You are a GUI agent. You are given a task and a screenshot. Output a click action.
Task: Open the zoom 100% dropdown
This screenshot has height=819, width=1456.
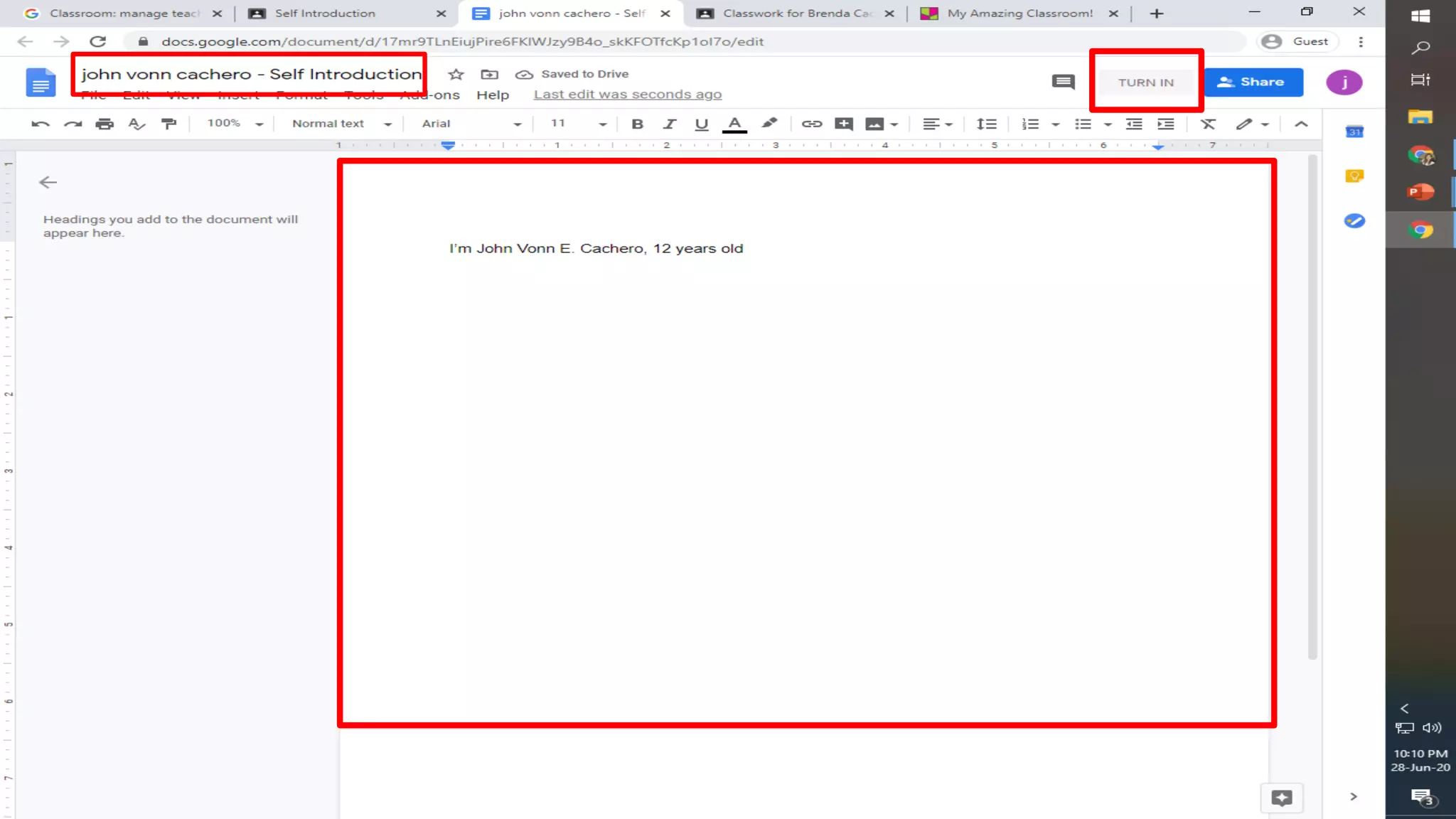tap(235, 124)
